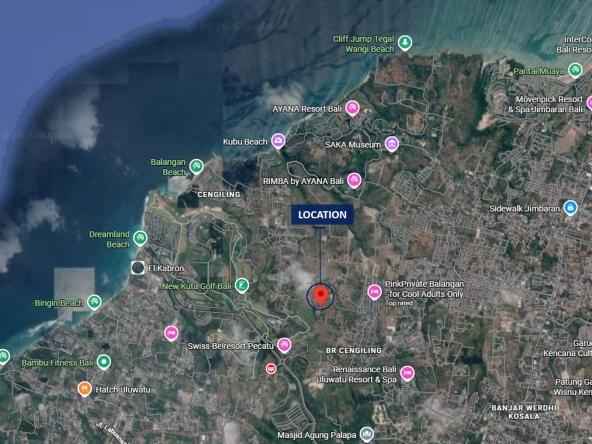Click the Masjid Agung Palapa label
592x444 pixels.
pos(317,435)
